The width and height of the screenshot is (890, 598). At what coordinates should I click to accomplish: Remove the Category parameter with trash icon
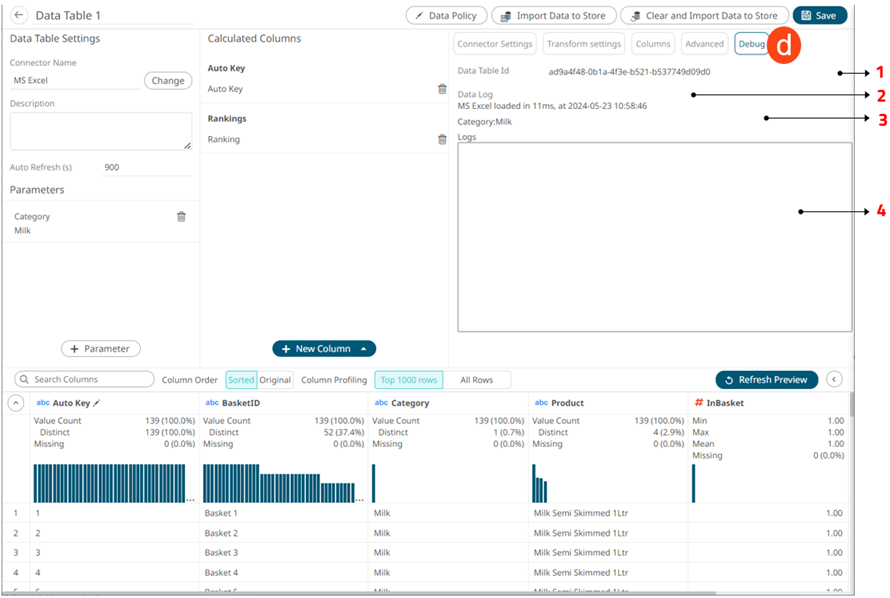coord(181,216)
